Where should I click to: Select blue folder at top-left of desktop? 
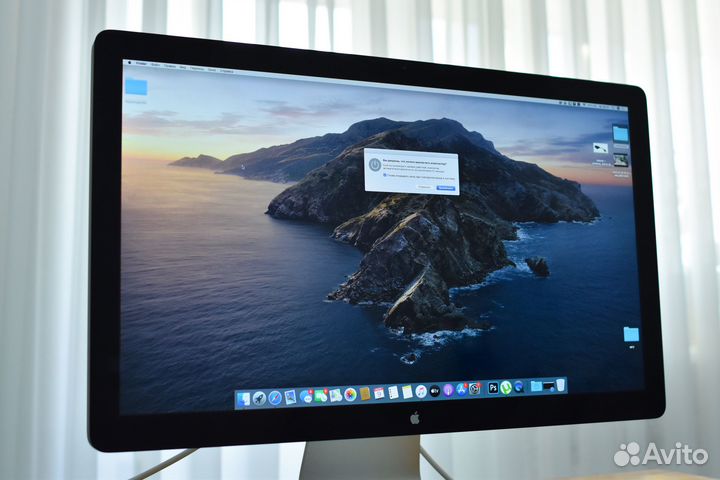coord(136,87)
